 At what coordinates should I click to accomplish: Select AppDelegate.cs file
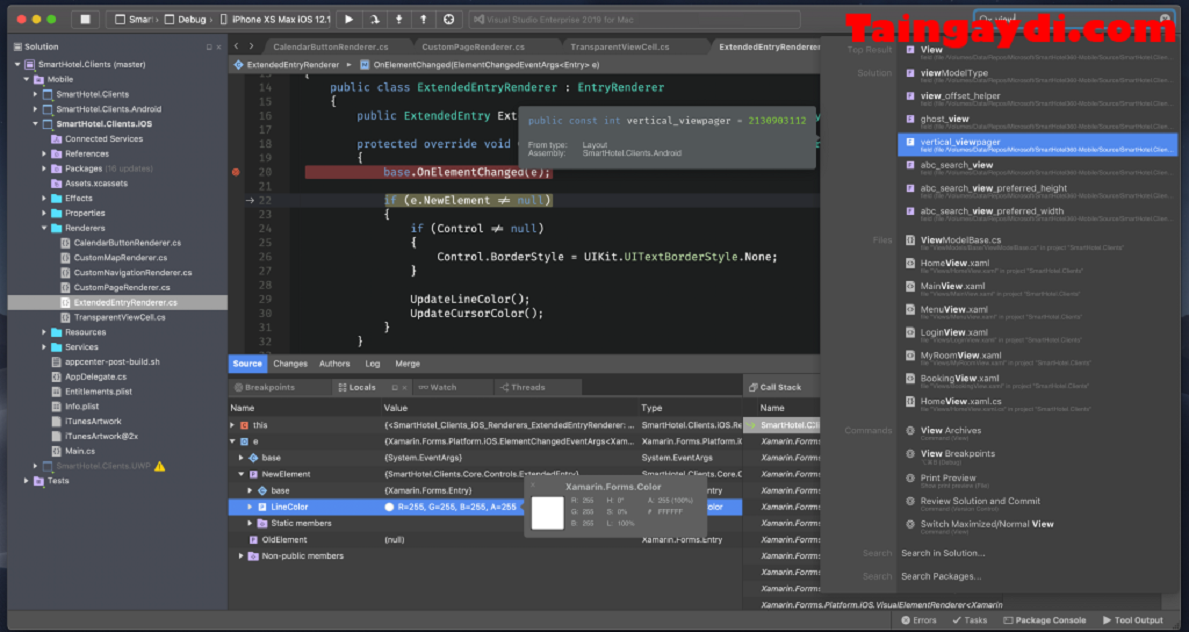(96, 376)
